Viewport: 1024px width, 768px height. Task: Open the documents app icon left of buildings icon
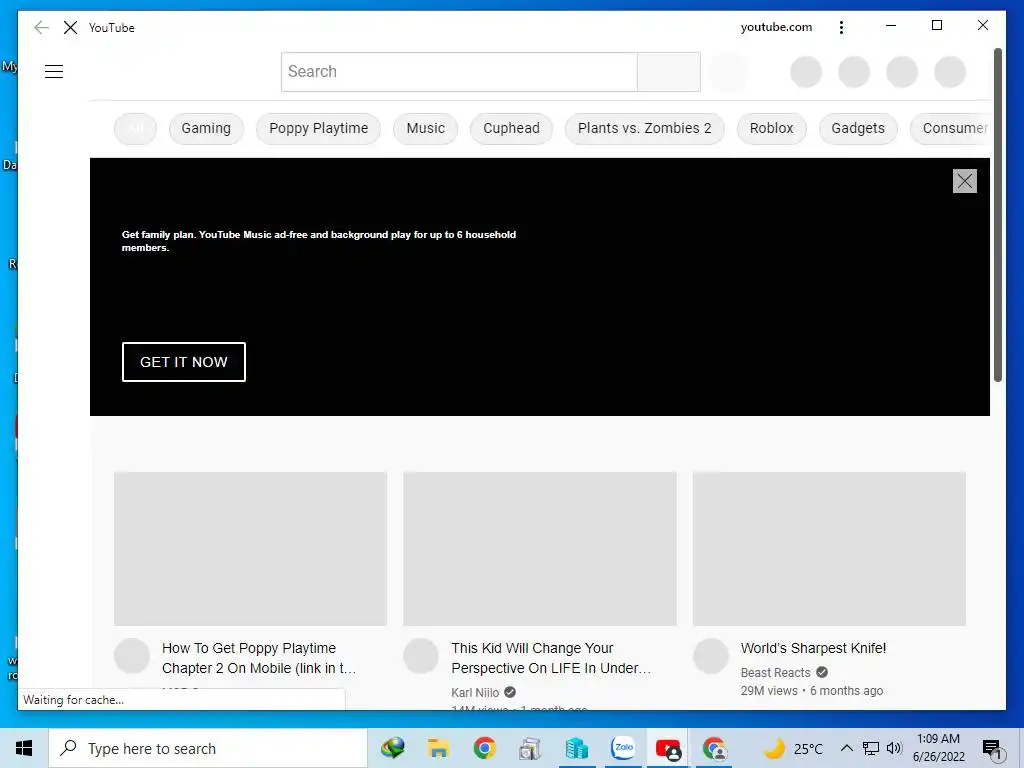point(530,748)
